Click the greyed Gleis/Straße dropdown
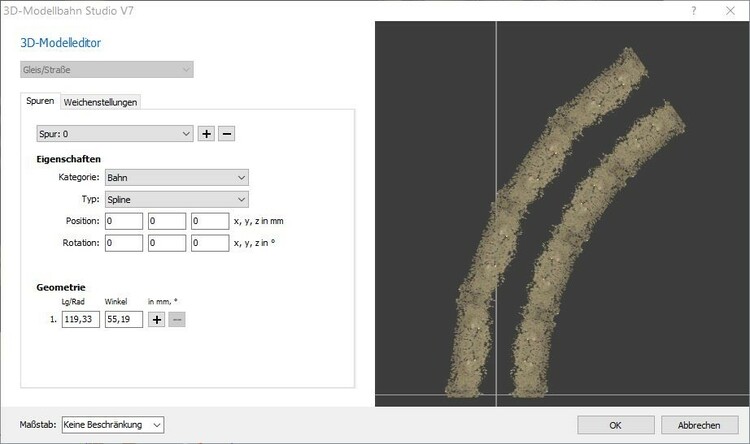Screen dimensions: 750x444 pyautogui.click(x=107, y=70)
